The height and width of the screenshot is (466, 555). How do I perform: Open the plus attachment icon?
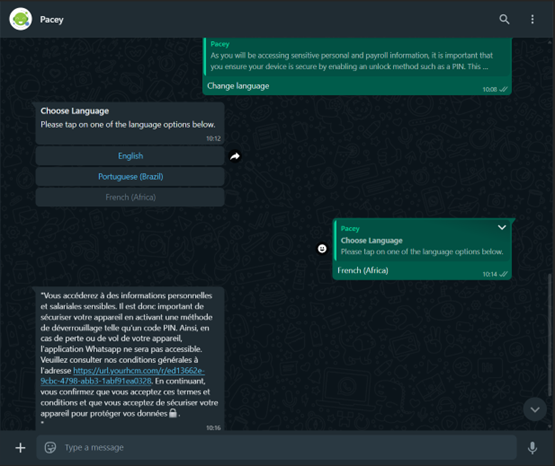[21, 448]
